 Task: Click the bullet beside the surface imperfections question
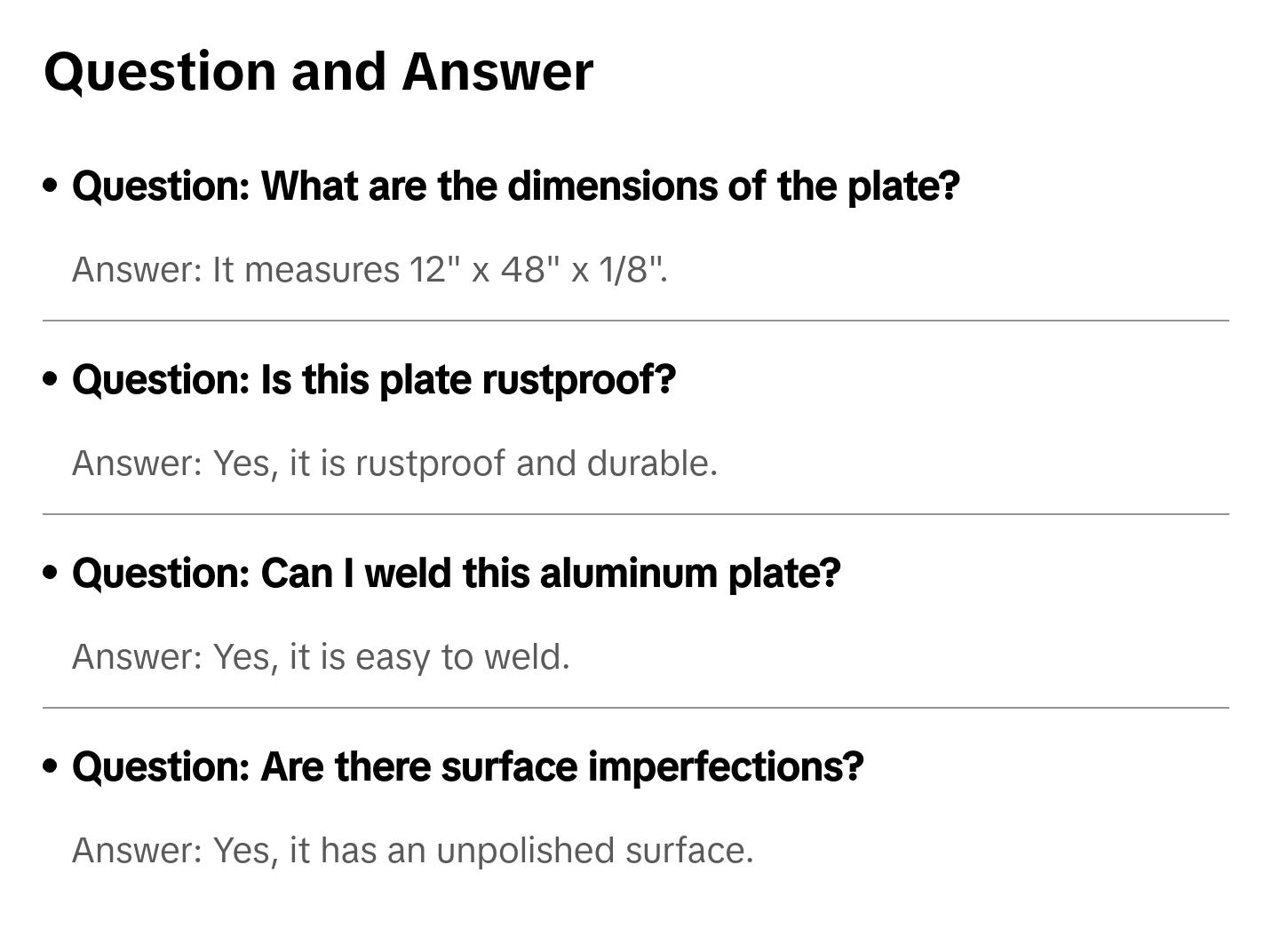[51, 766]
